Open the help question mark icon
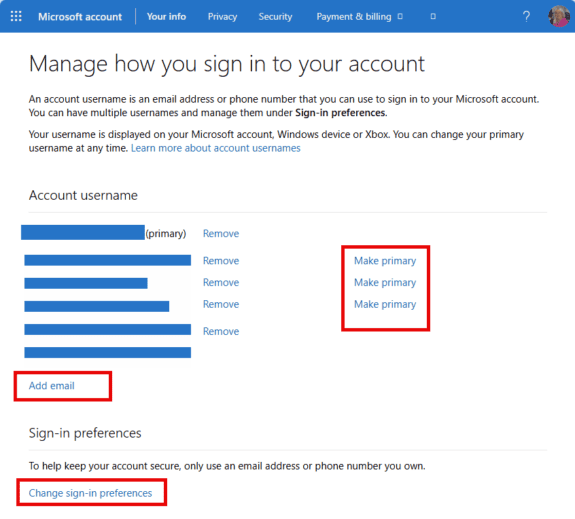Viewport: 575px width, 519px height. pos(526,17)
